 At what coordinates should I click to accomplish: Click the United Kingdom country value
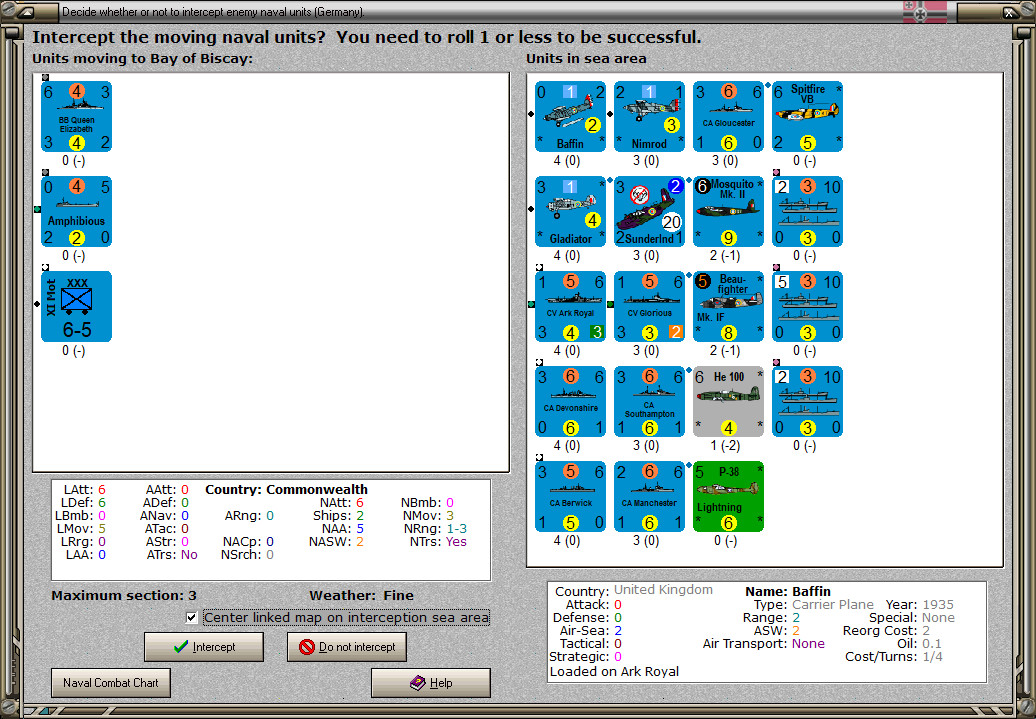pyautogui.click(x=663, y=589)
